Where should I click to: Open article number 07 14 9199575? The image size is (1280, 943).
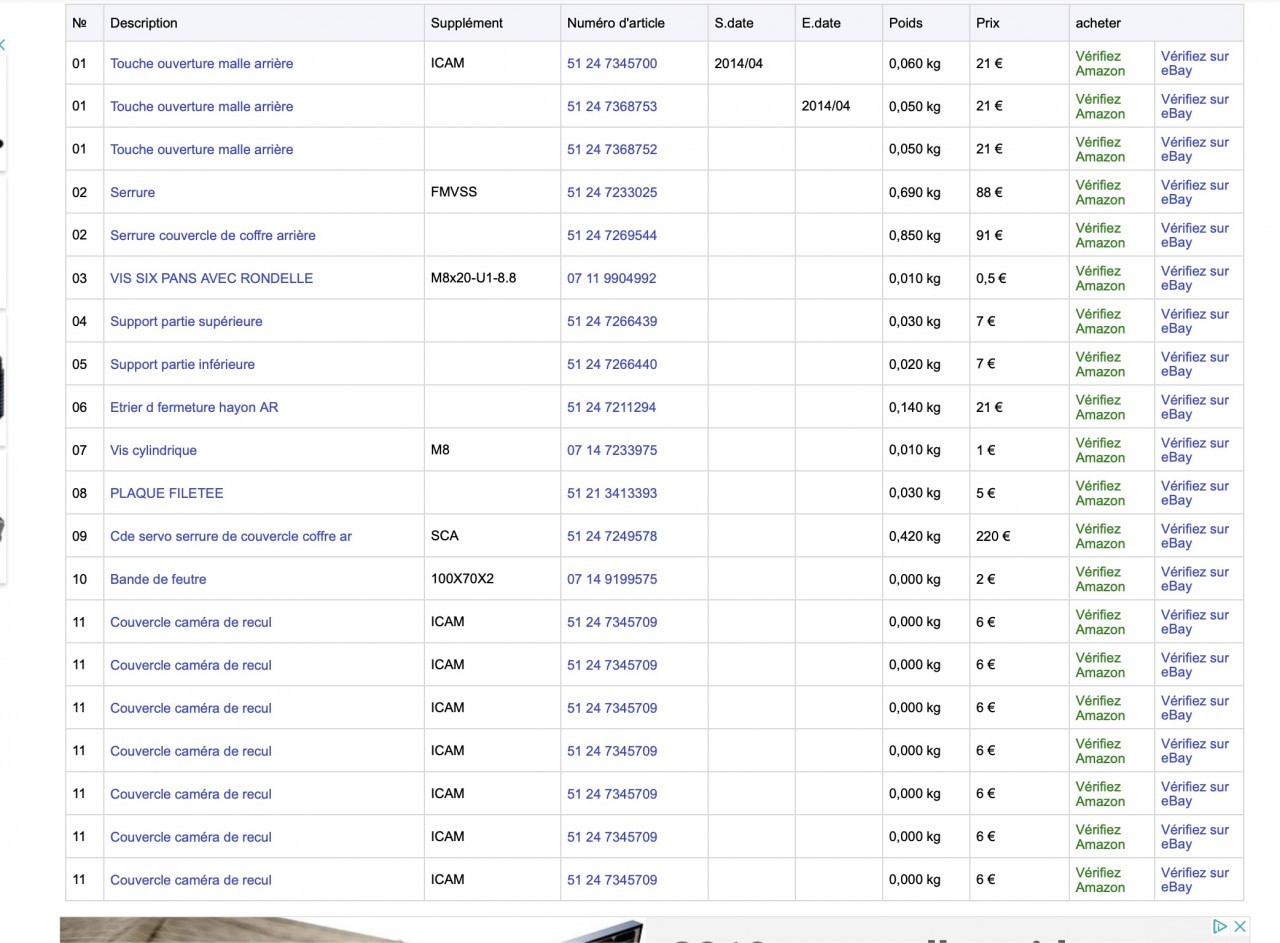coord(612,579)
